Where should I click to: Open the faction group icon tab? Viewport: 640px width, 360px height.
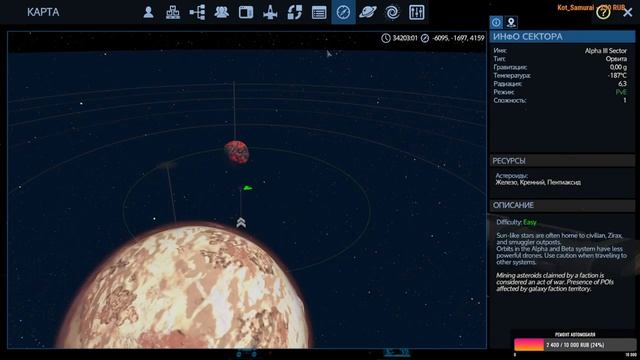pos(222,12)
